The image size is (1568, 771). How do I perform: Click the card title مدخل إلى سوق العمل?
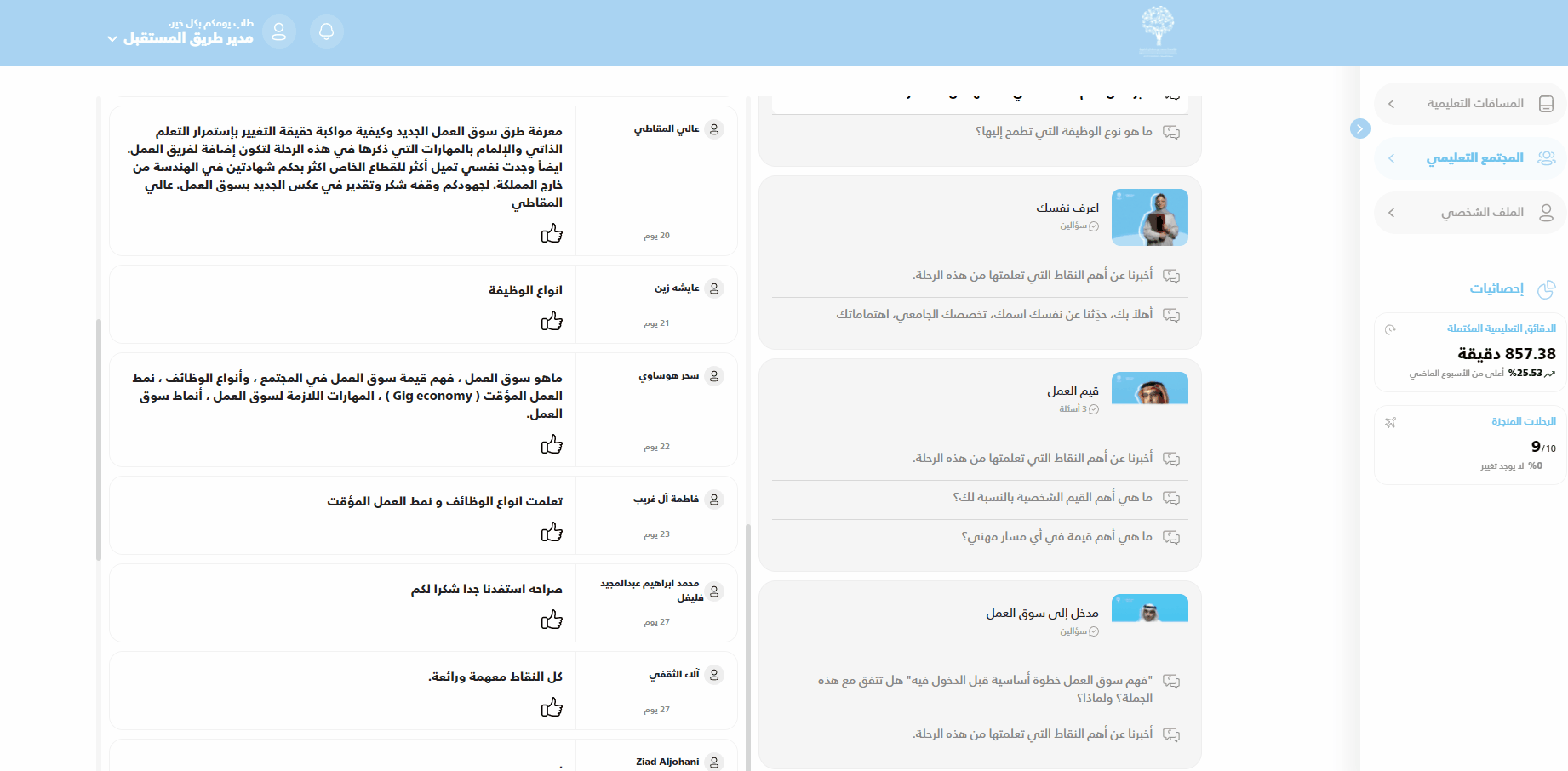point(1043,613)
